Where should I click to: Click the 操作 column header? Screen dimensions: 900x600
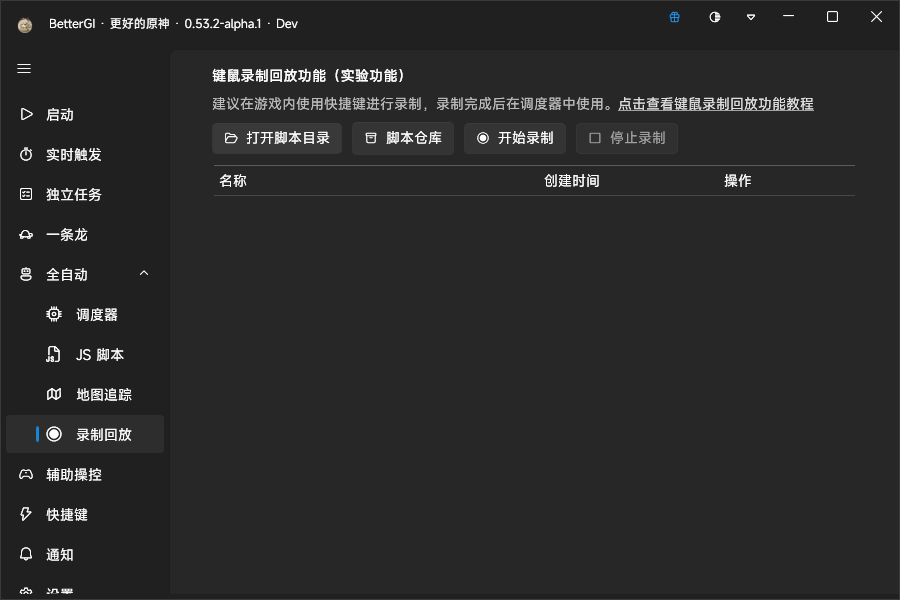(x=738, y=181)
